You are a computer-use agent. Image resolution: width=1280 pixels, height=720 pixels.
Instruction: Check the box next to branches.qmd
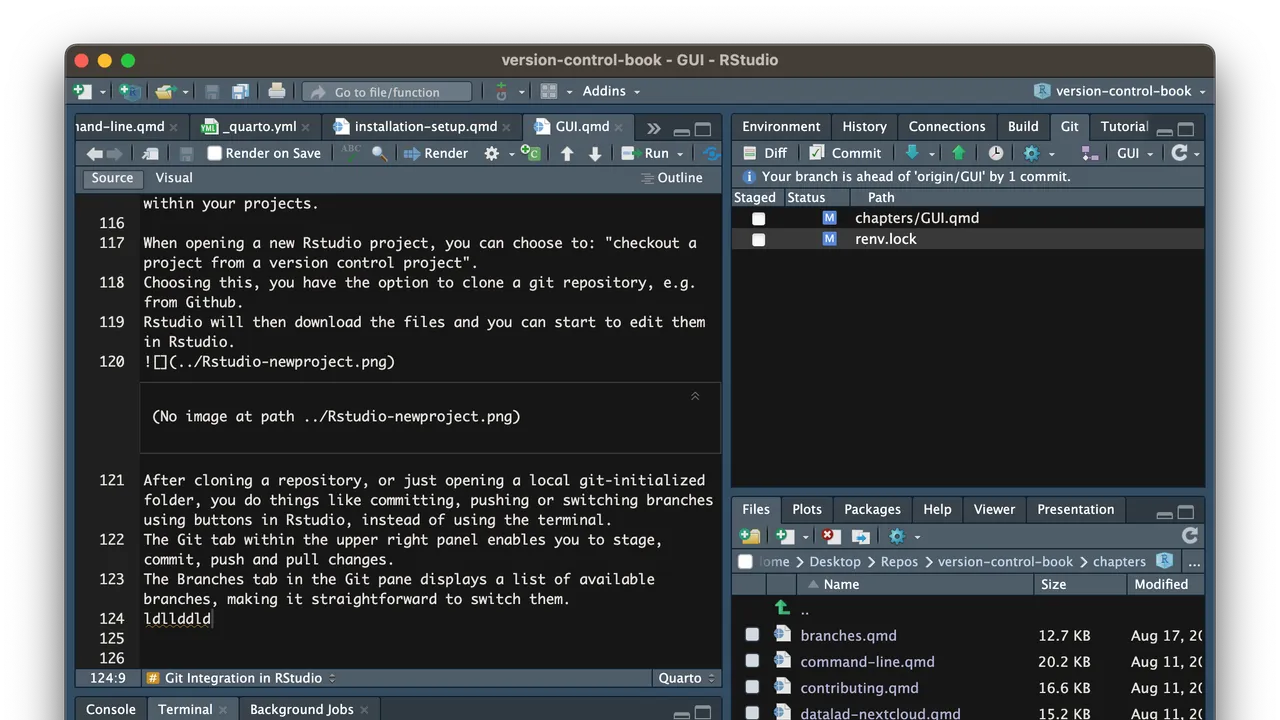click(752, 635)
